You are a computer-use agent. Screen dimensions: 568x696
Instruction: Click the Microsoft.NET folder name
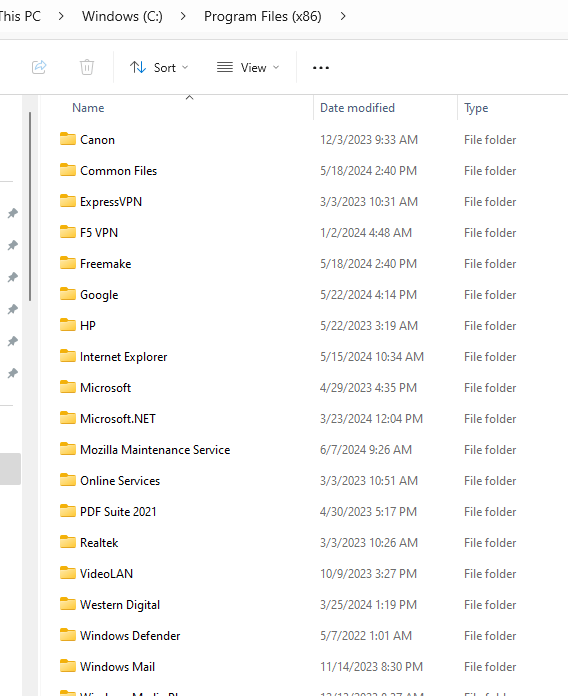click(x=118, y=419)
